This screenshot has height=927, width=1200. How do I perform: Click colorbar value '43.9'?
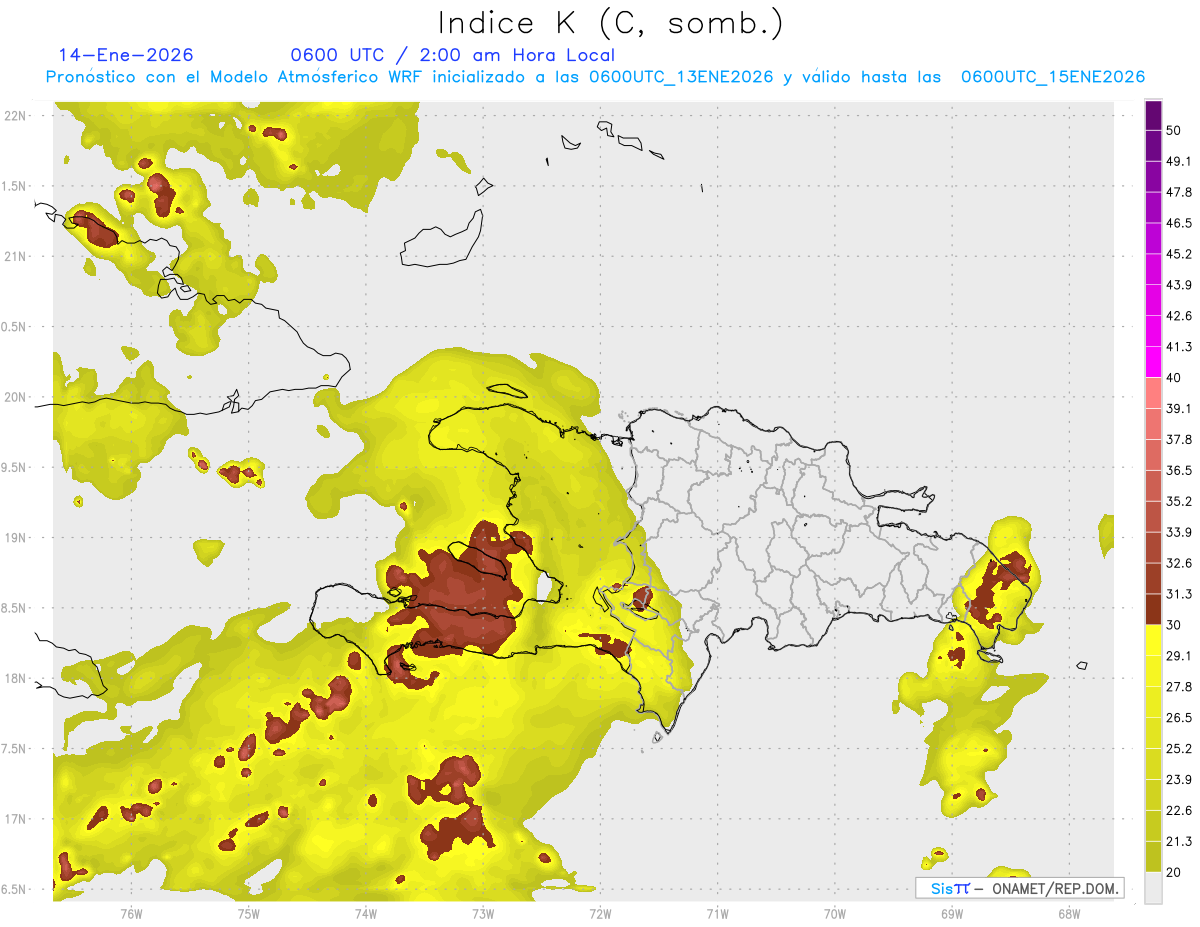tap(1179, 285)
